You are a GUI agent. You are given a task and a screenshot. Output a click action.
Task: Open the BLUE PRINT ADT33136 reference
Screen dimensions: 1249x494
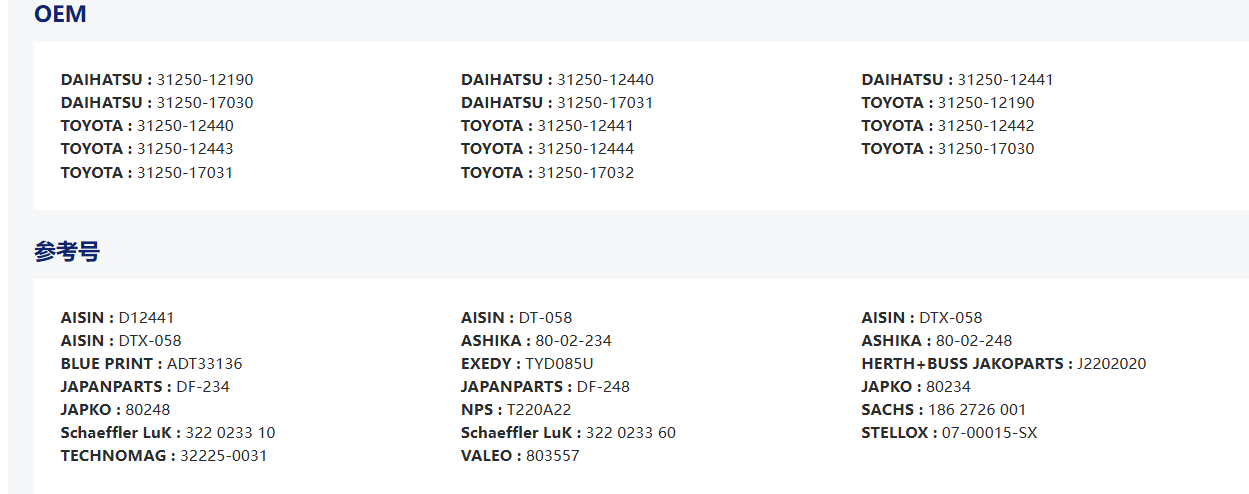(x=205, y=364)
